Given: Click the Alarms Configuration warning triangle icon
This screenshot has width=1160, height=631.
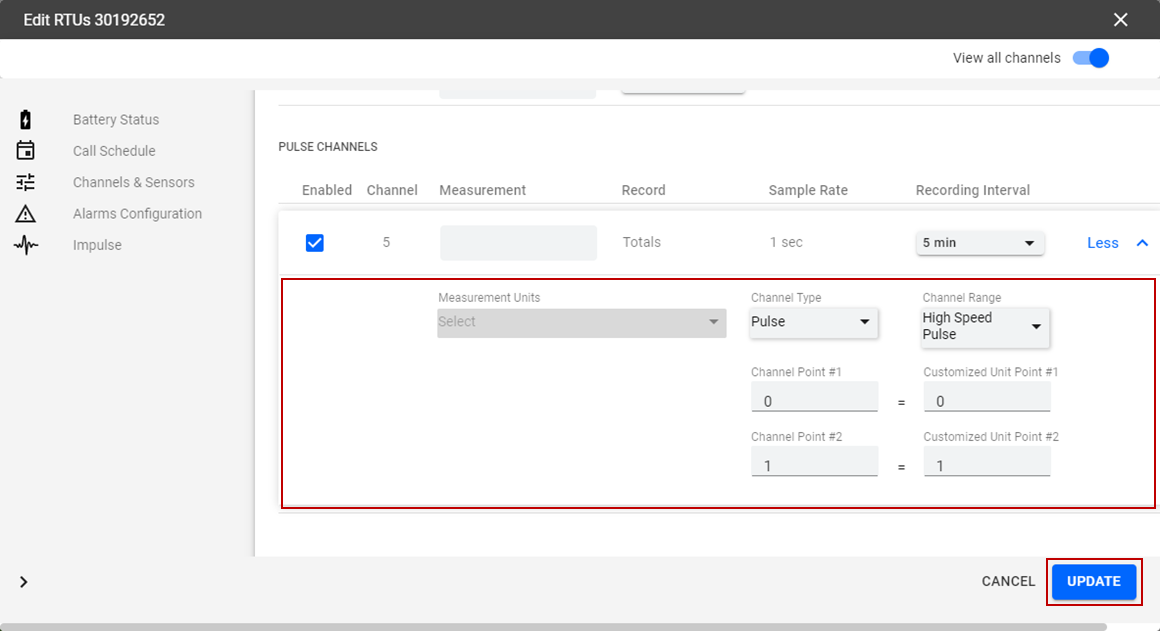Looking at the screenshot, I should coord(26,213).
